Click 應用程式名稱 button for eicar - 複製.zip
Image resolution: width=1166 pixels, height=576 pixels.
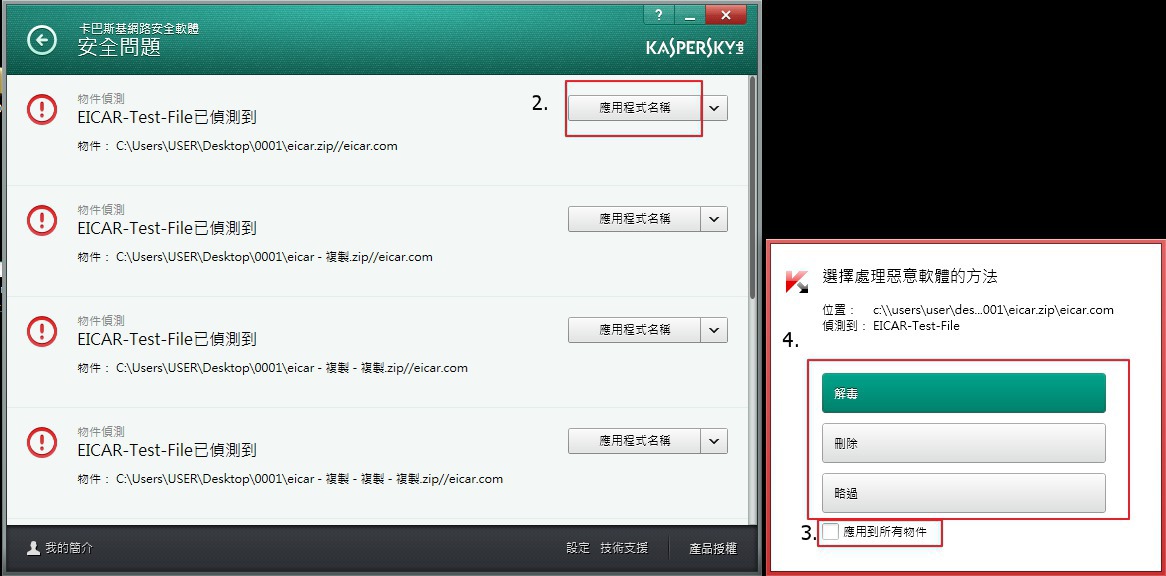[x=635, y=219]
